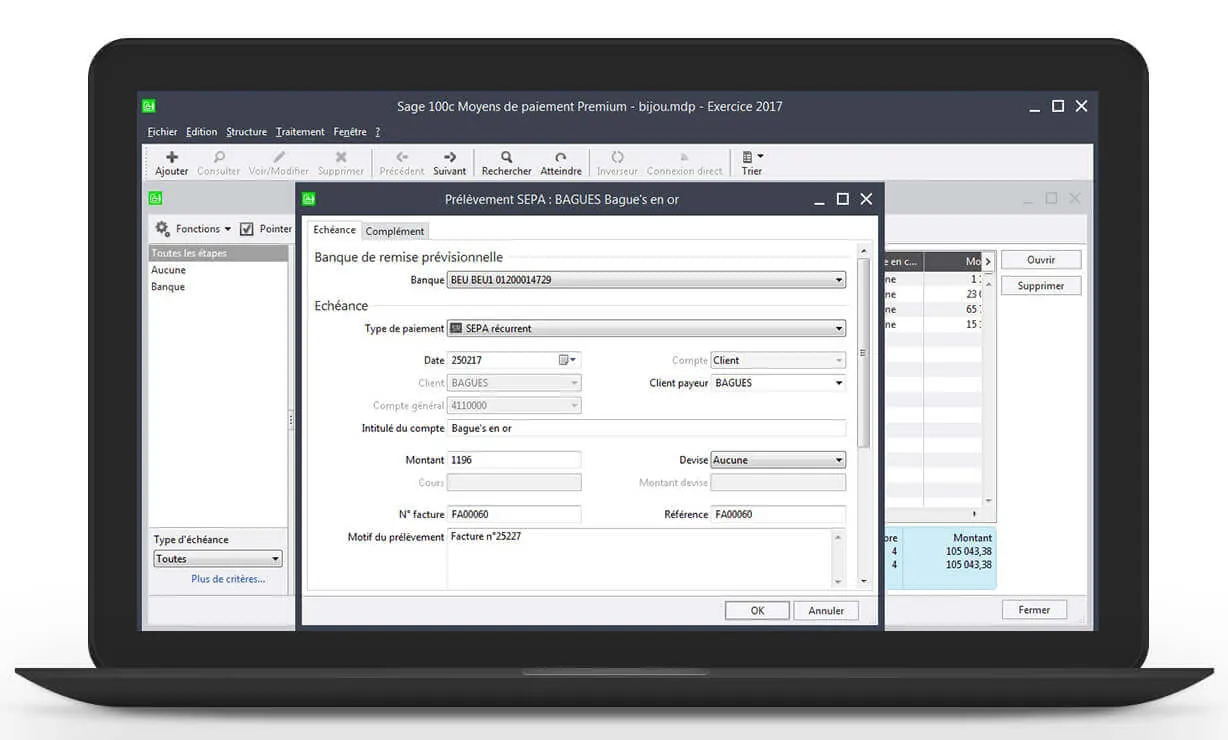Expand the Banque dropdown
Screen dimensions: 1228x740
pyautogui.click(x=838, y=280)
